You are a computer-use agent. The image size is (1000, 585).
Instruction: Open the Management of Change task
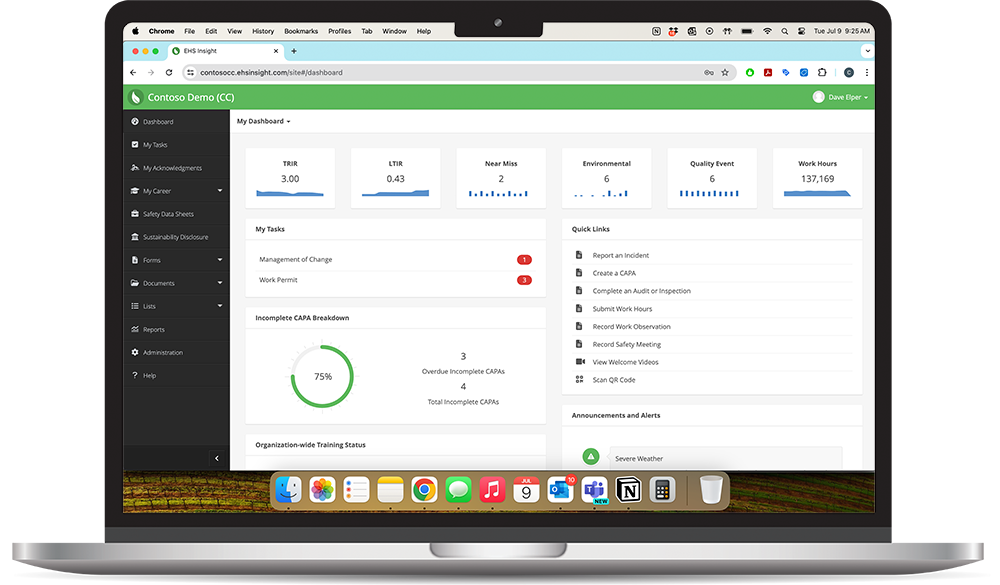point(395,260)
